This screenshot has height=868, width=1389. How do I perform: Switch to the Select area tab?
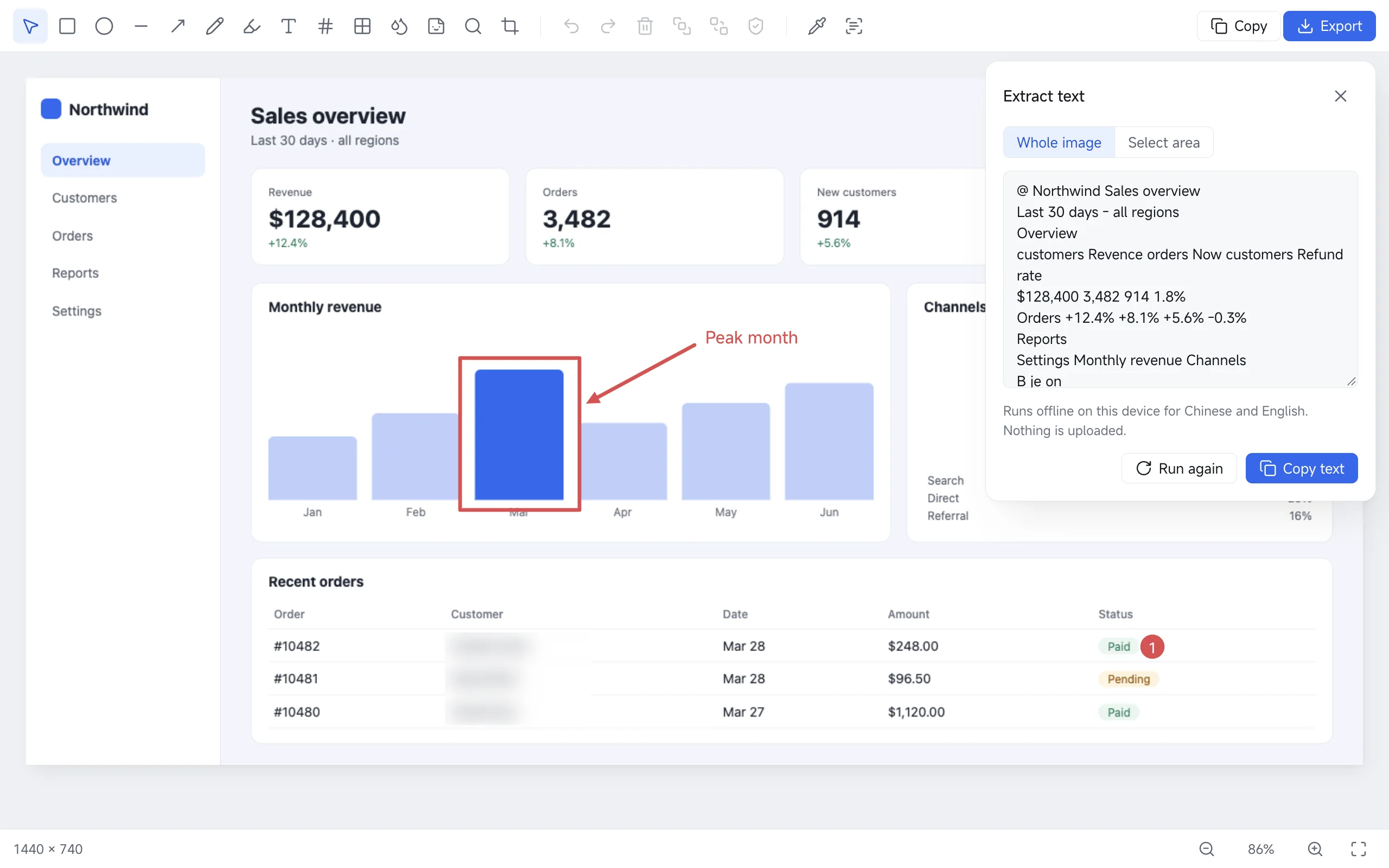[x=1163, y=142]
